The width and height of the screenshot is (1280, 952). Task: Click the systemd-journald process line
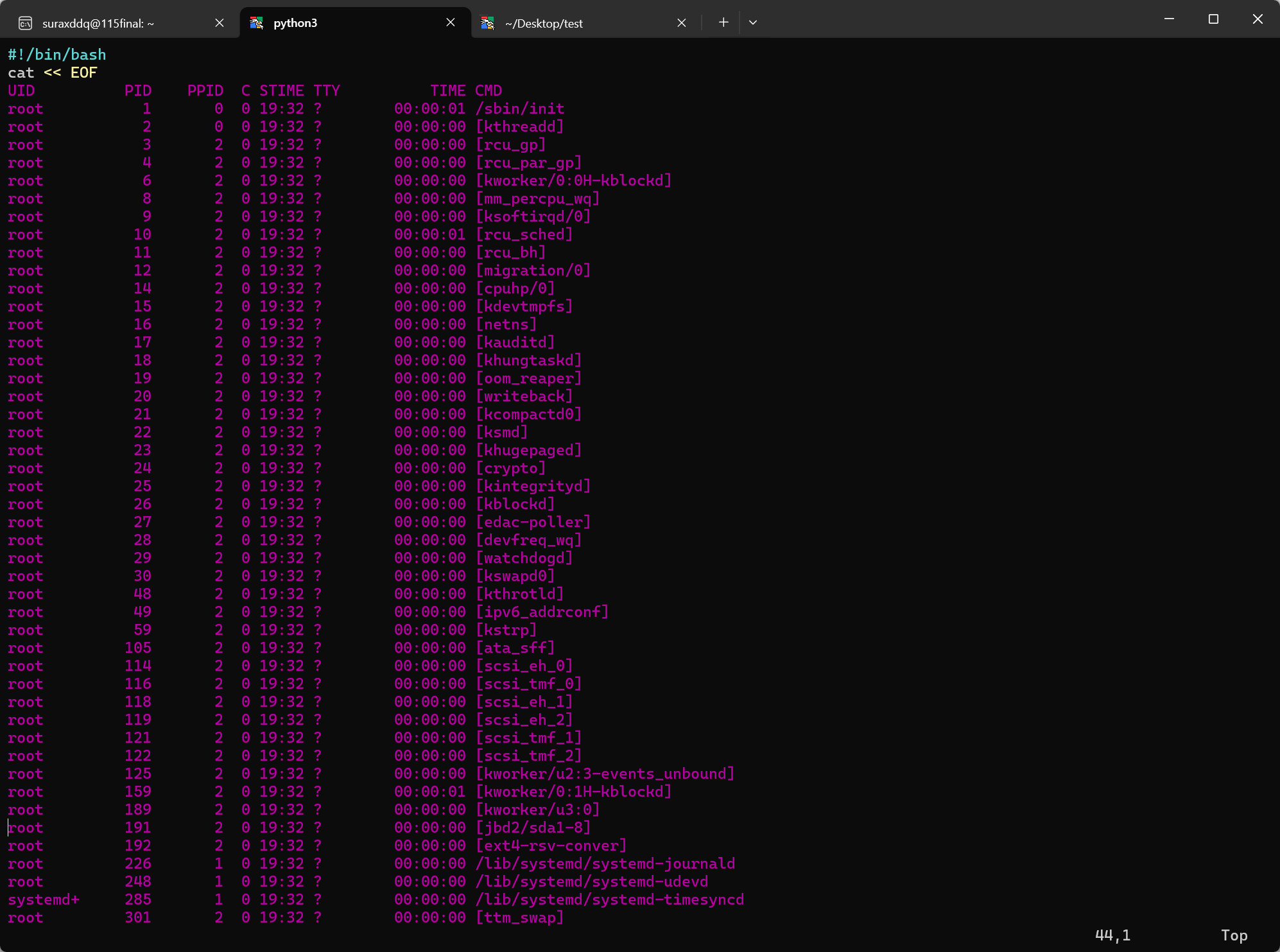click(605, 863)
